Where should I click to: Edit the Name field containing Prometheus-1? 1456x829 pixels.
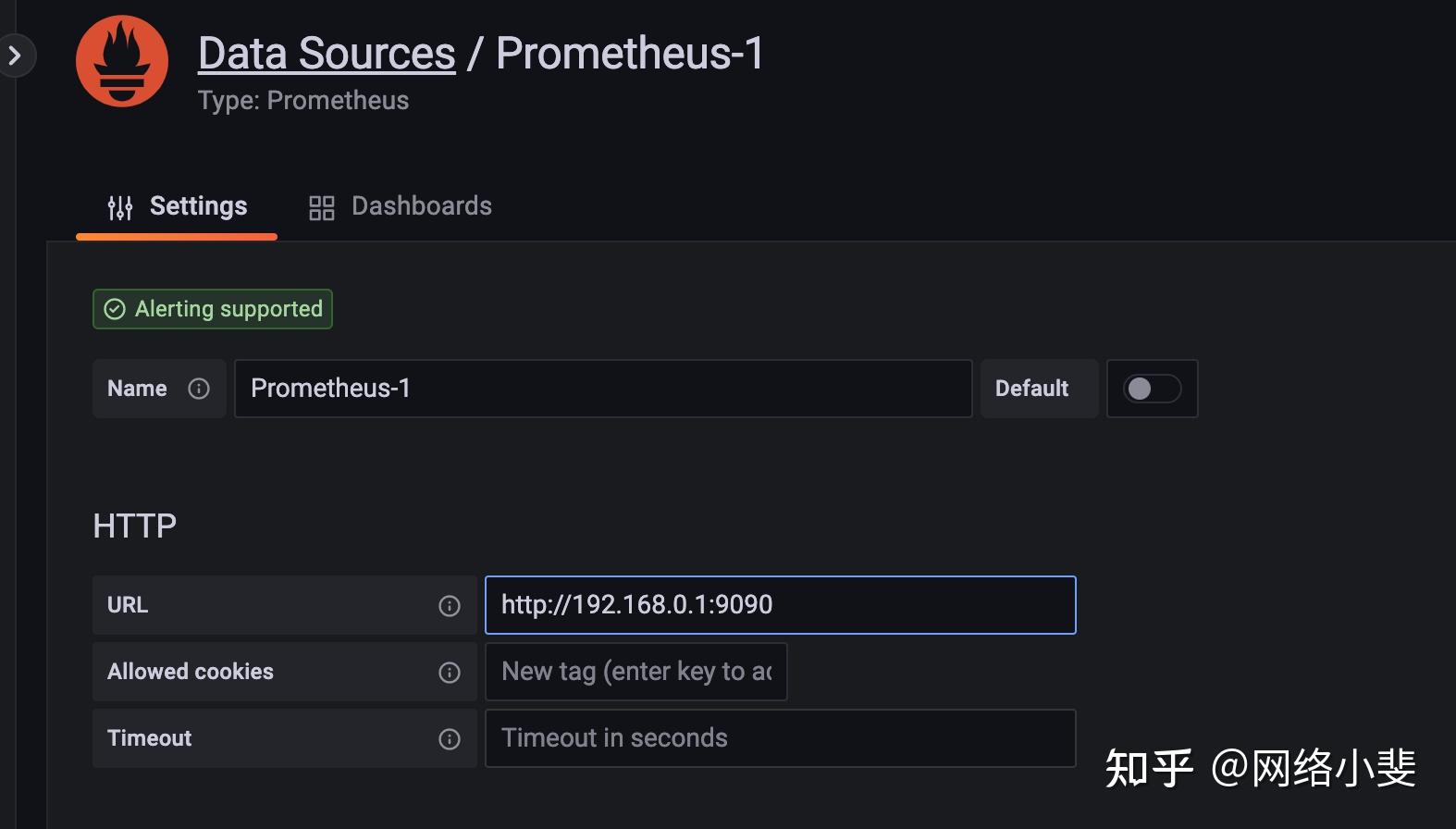click(603, 389)
